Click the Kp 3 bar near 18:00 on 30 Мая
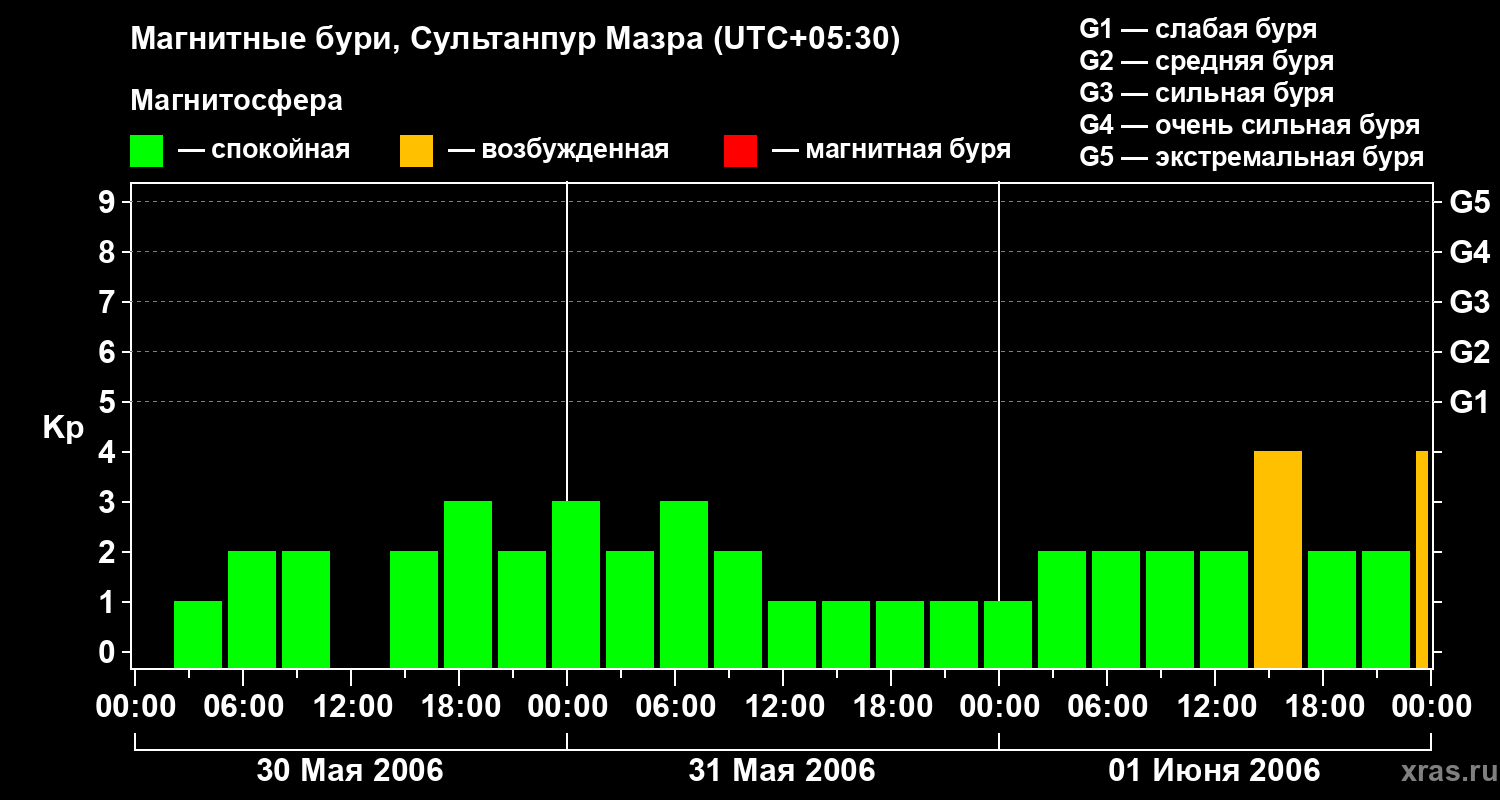The width and height of the screenshot is (1500, 800). pos(468,585)
